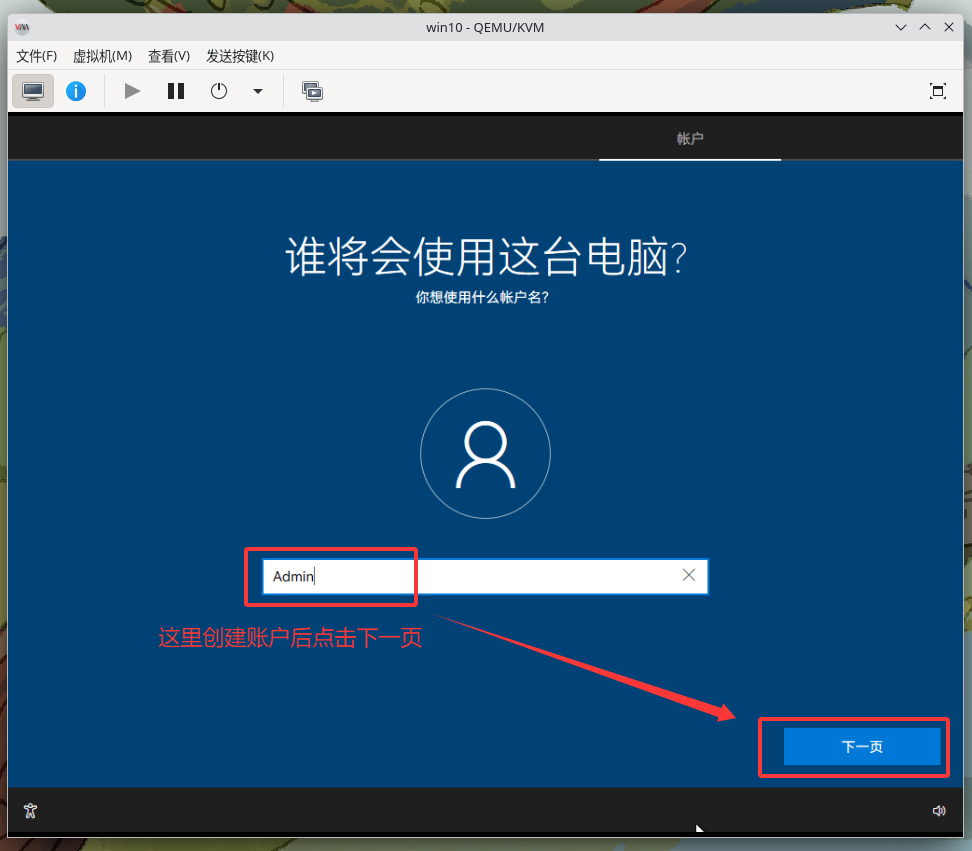Click the account name input field
This screenshot has width=972, height=851.
click(x=485, y=576)
